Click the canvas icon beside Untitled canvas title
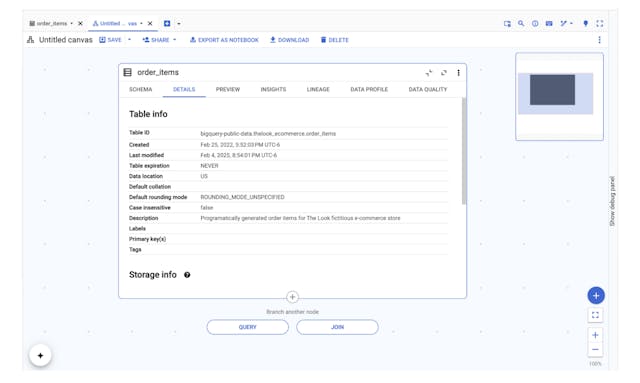The height and width of the screenshot is (383, 640). coord(31,40)
